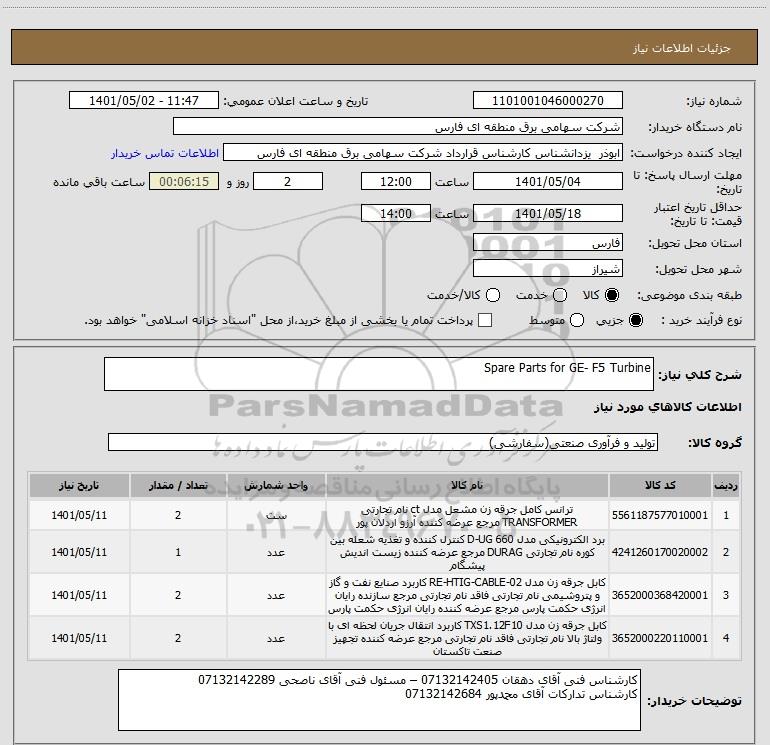
Task: Click the quantity 1 cell in row 2
Action: coord(178,552)
